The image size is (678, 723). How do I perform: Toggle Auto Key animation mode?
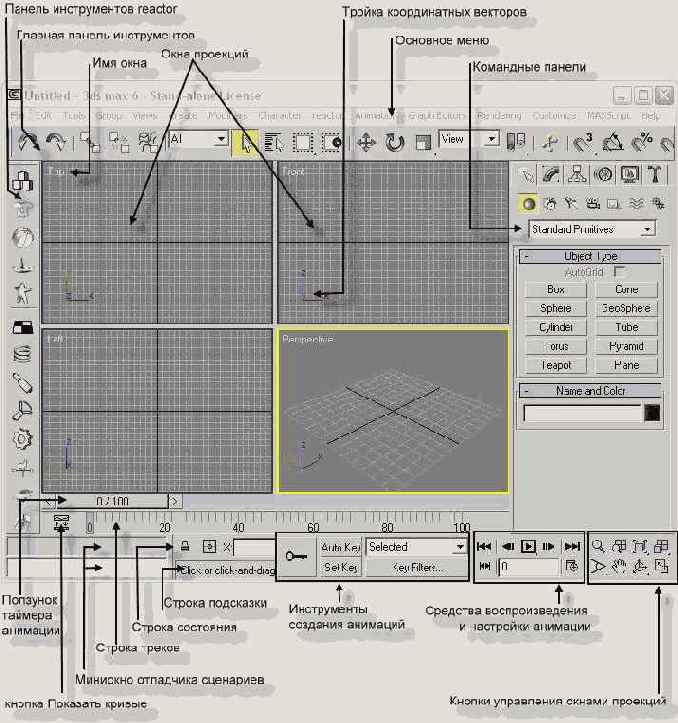[x=340, y=547]
